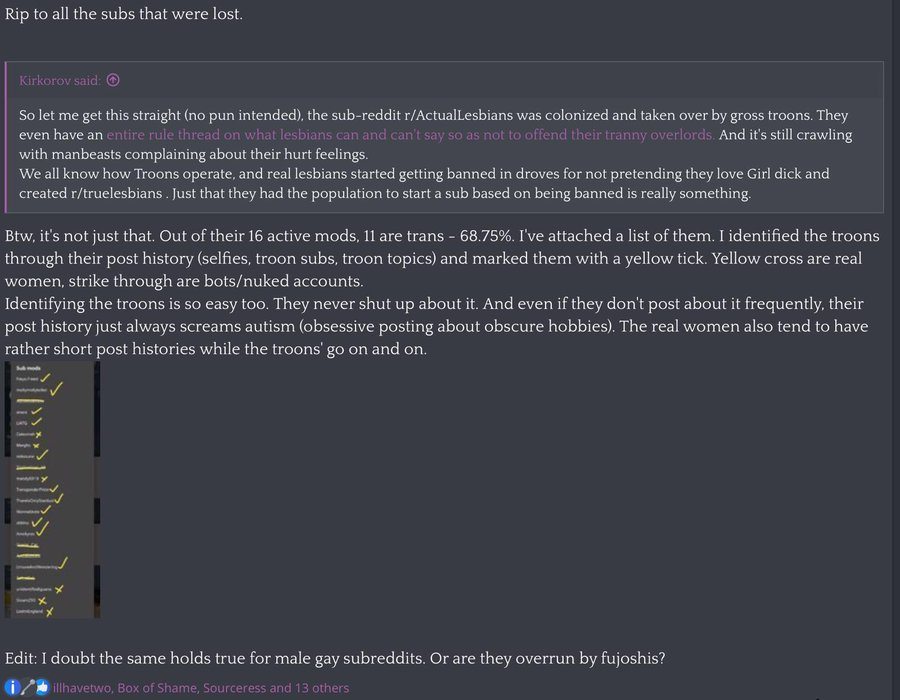Click the blue informative reaction icon
Image resolution: width=900 pixels, height=700 pixels.
click(12, 687)
